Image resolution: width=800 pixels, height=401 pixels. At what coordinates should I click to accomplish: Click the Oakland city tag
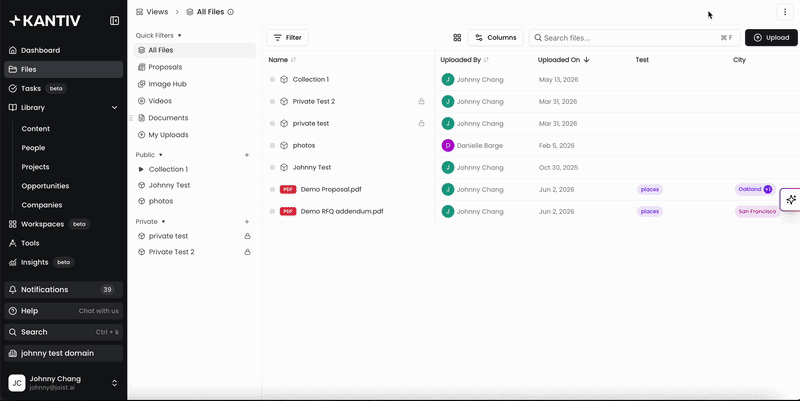coord(750,189)
